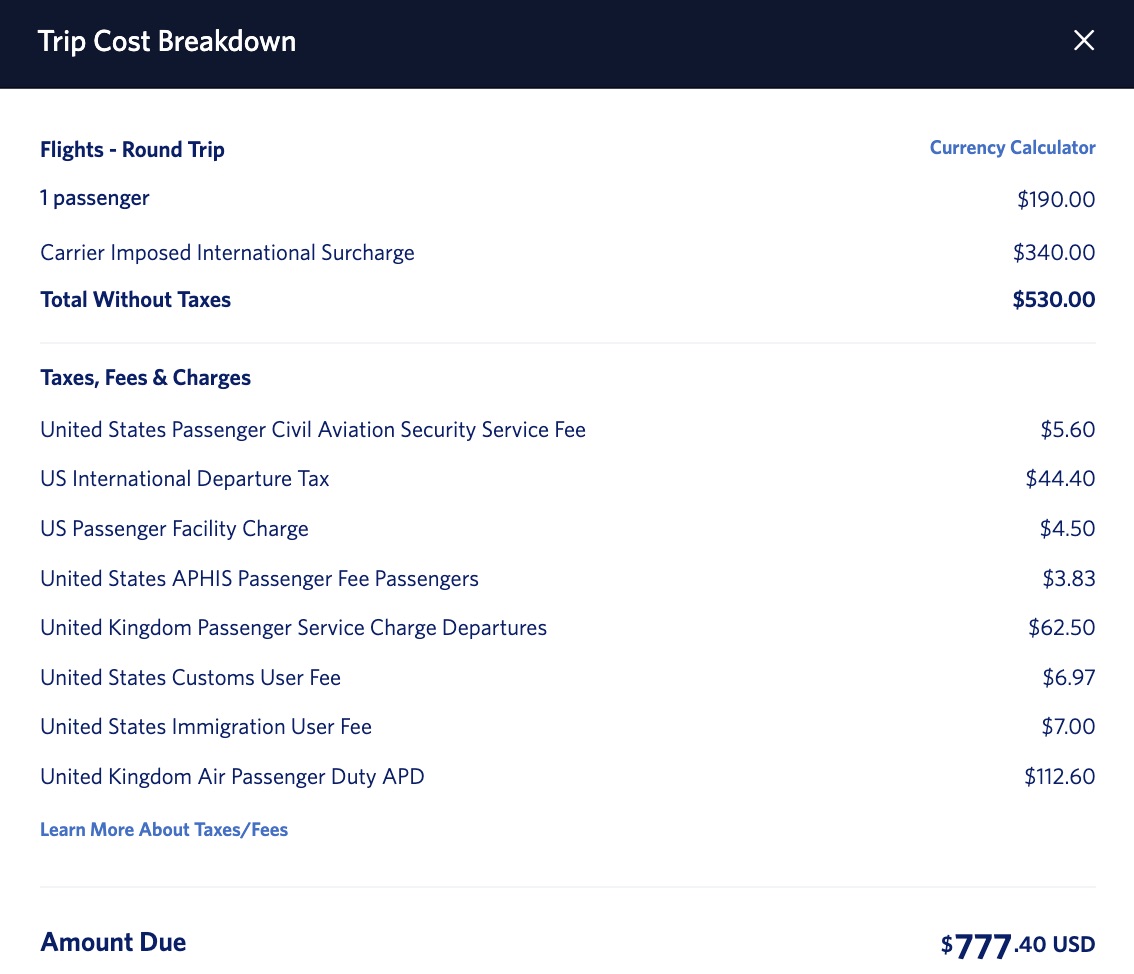This screenshot has width=1134, height=974.
Task: Click the $340.00 surcharge amount
Action: pyautogui.click(x=1054, y=252)
